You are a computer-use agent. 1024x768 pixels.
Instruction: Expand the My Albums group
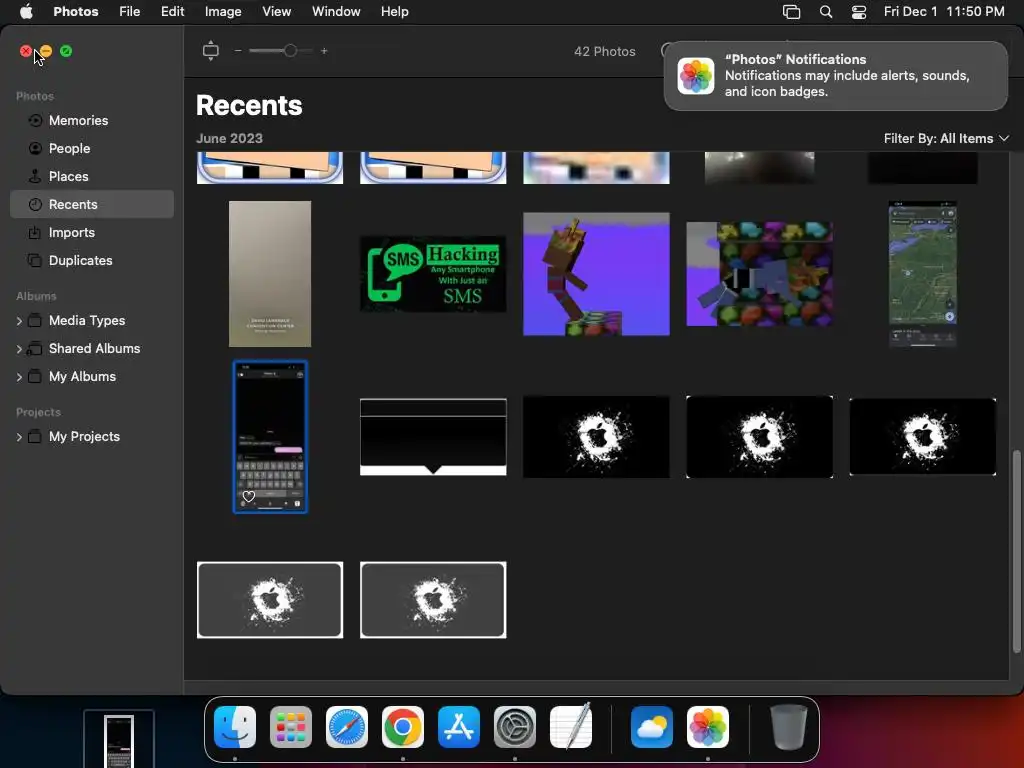point(19,377)
